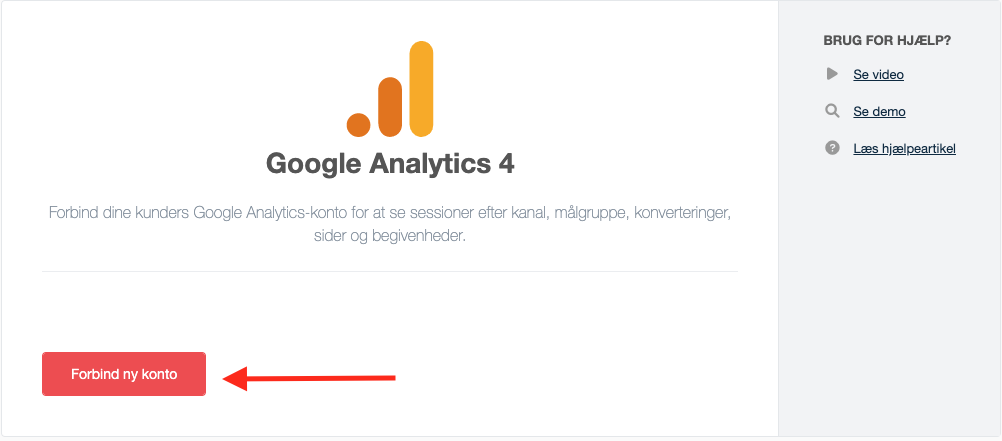The width and height of the screenshot is (1002, 441).
Task: Click the middle dark-orange logo bar
Action: pos(390,107)
